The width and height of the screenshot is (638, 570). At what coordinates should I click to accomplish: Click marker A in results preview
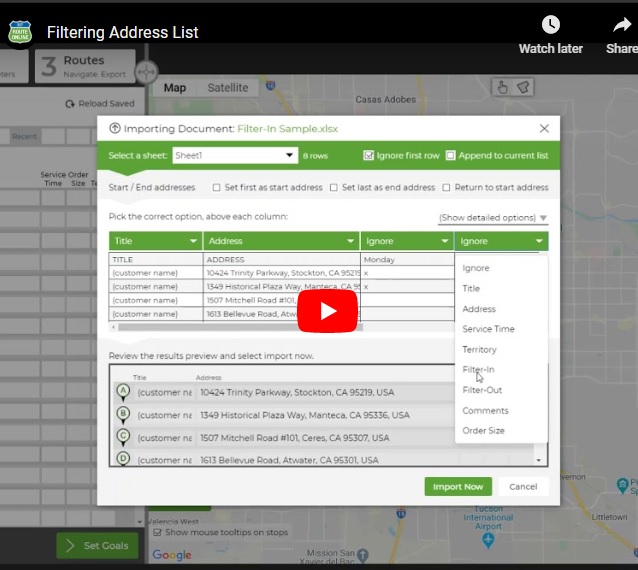[x=123, y=391]
